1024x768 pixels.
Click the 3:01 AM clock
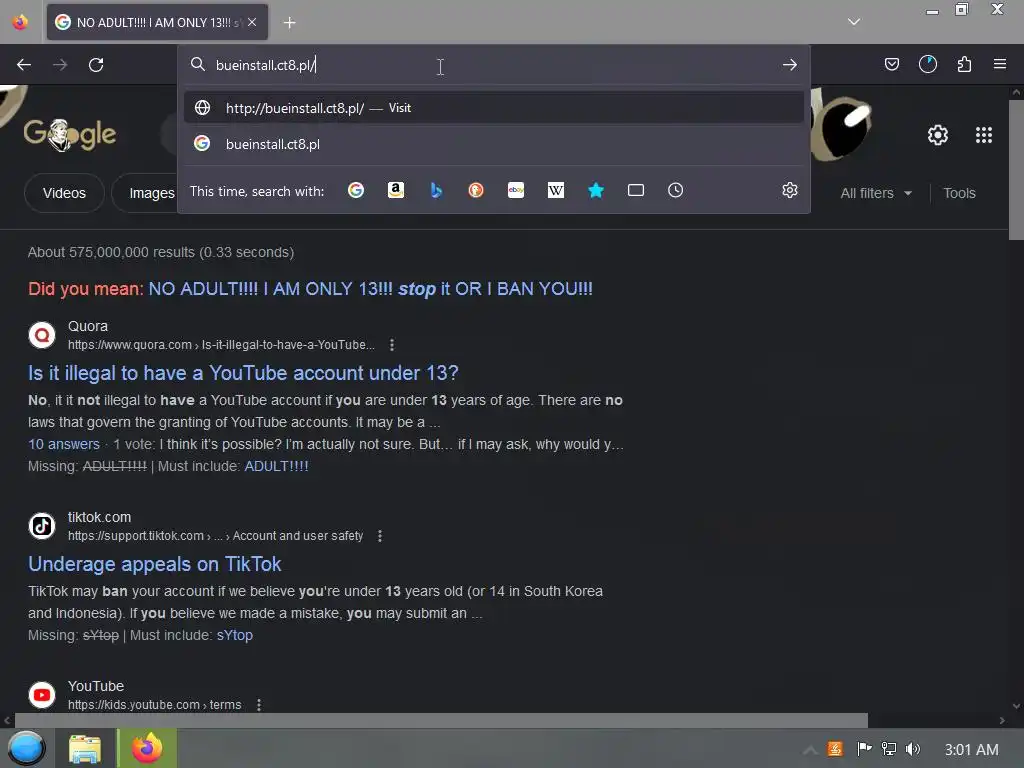tap(971, 750)
